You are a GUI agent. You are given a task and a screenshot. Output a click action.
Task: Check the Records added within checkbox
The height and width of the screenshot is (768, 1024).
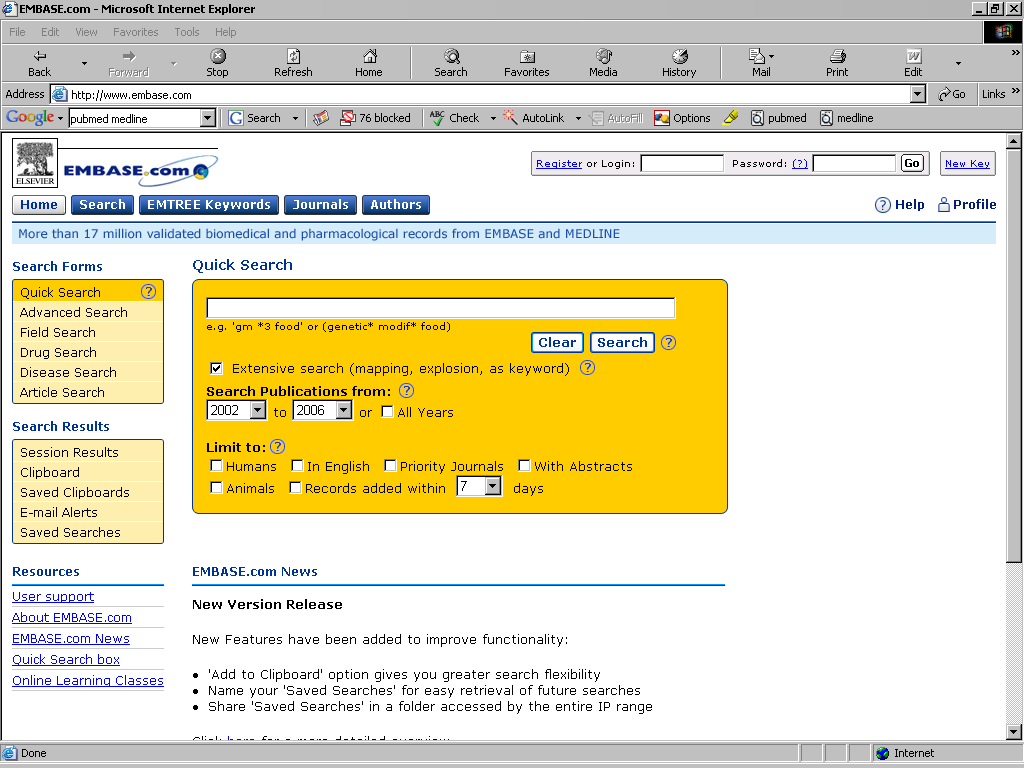pos(295,488)
